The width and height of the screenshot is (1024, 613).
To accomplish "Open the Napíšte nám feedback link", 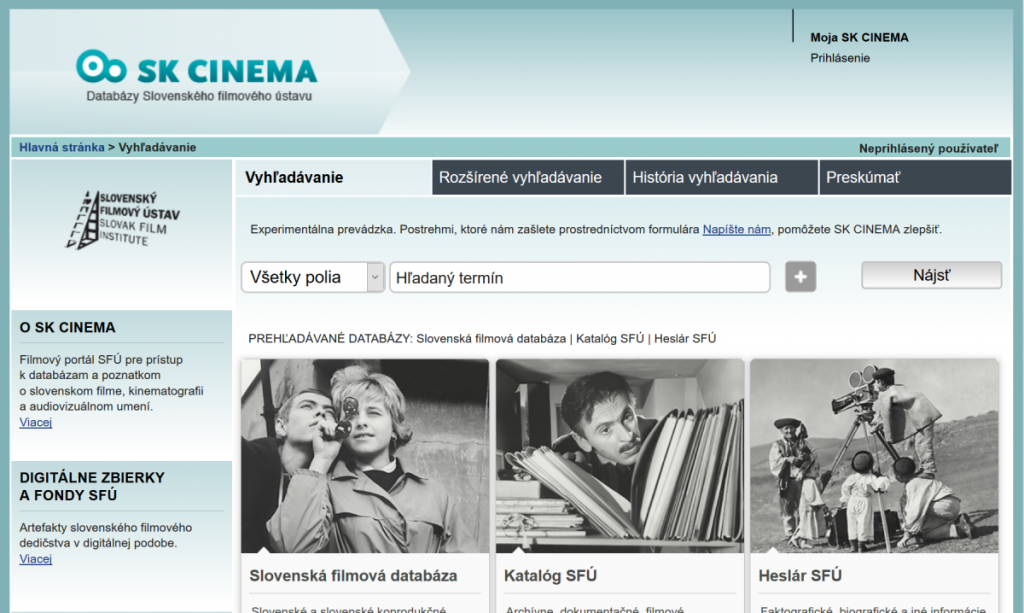I will 736,229.
